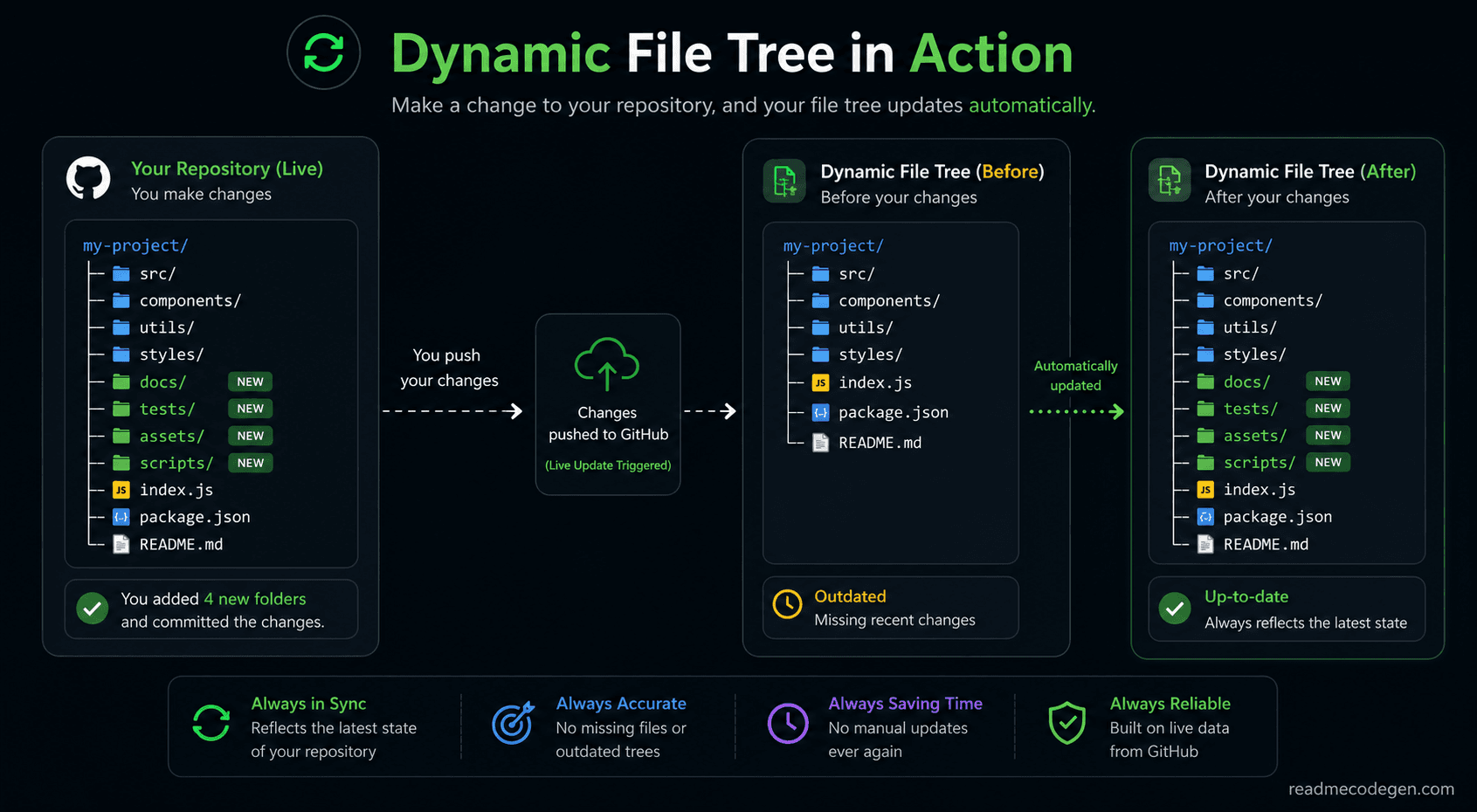This screenshot has width=1477, height=812.
Task: Click the README.md file icon in the Before tree
Action: (x=821, y=443)
